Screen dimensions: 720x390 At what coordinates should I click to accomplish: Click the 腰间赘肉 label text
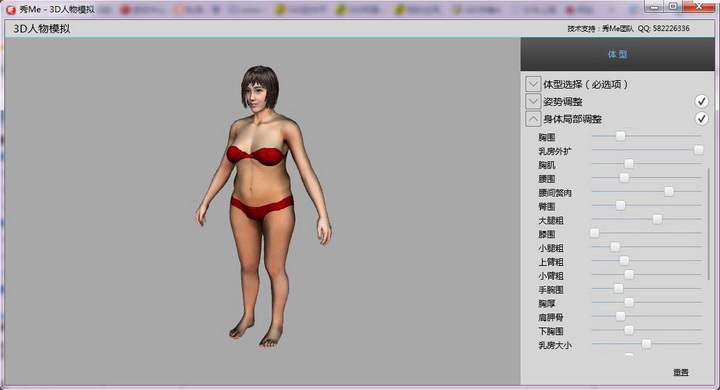pos(555,193)
